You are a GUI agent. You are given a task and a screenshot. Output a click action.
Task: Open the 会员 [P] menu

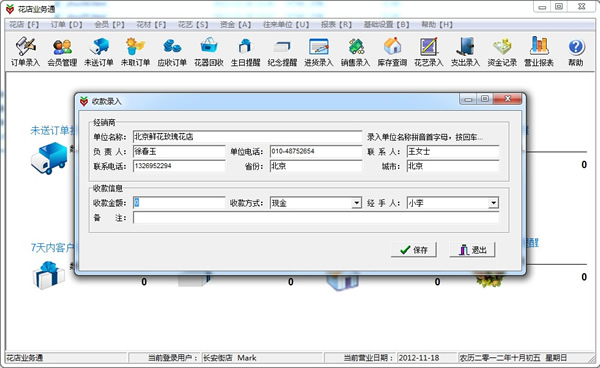[x=109, y=25]
